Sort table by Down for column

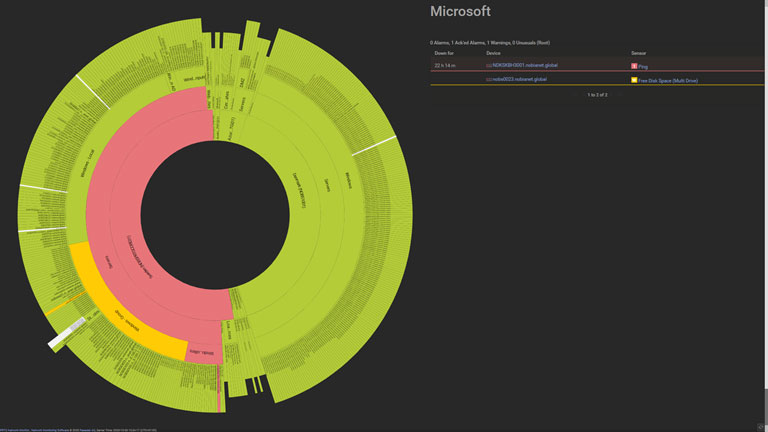pyautogui.click(x=444, y=52)
